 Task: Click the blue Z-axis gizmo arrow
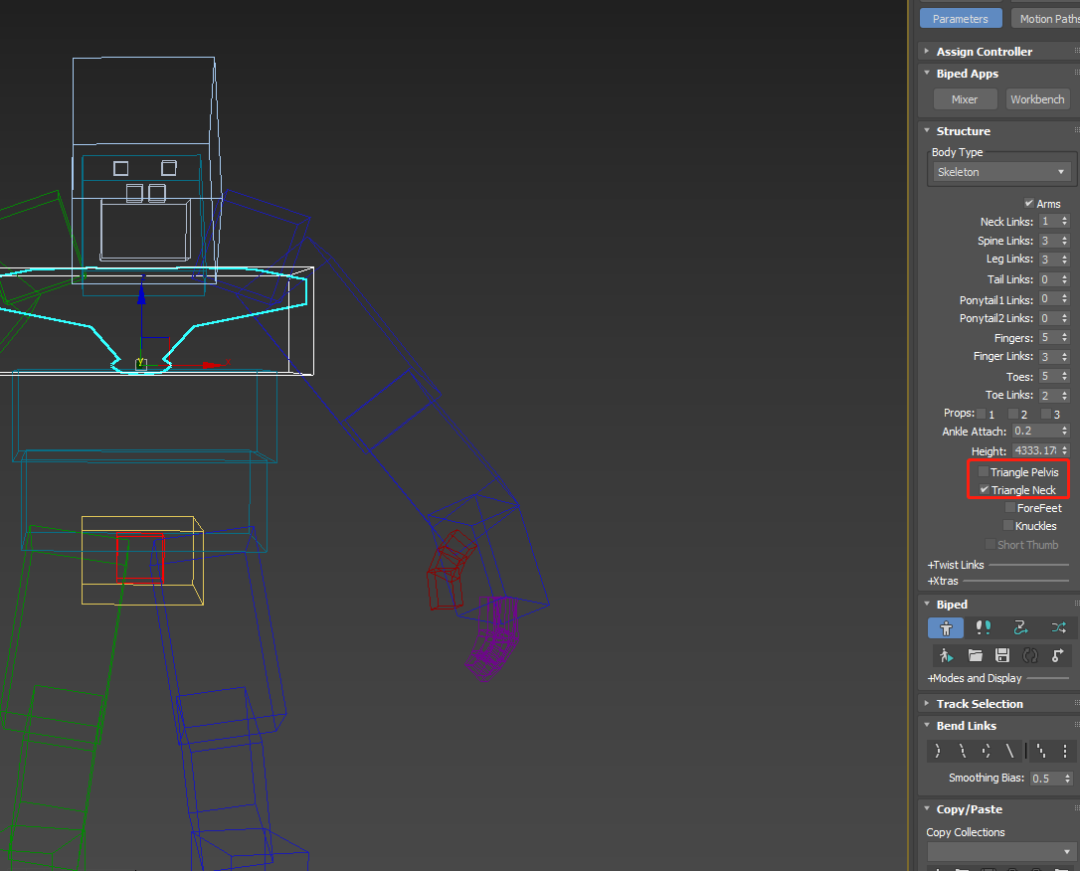pos(141,293)
